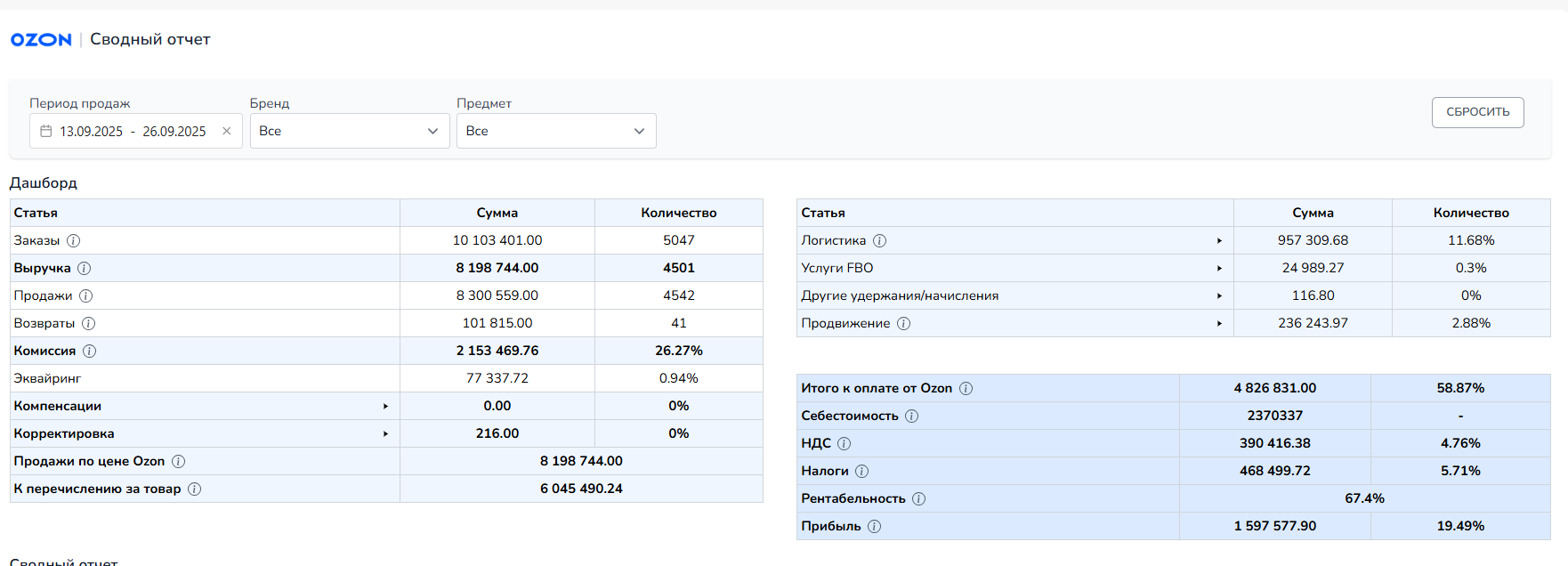Click info icon beside Выручка
Screen dimensions: 1568x566
(84, 268)
